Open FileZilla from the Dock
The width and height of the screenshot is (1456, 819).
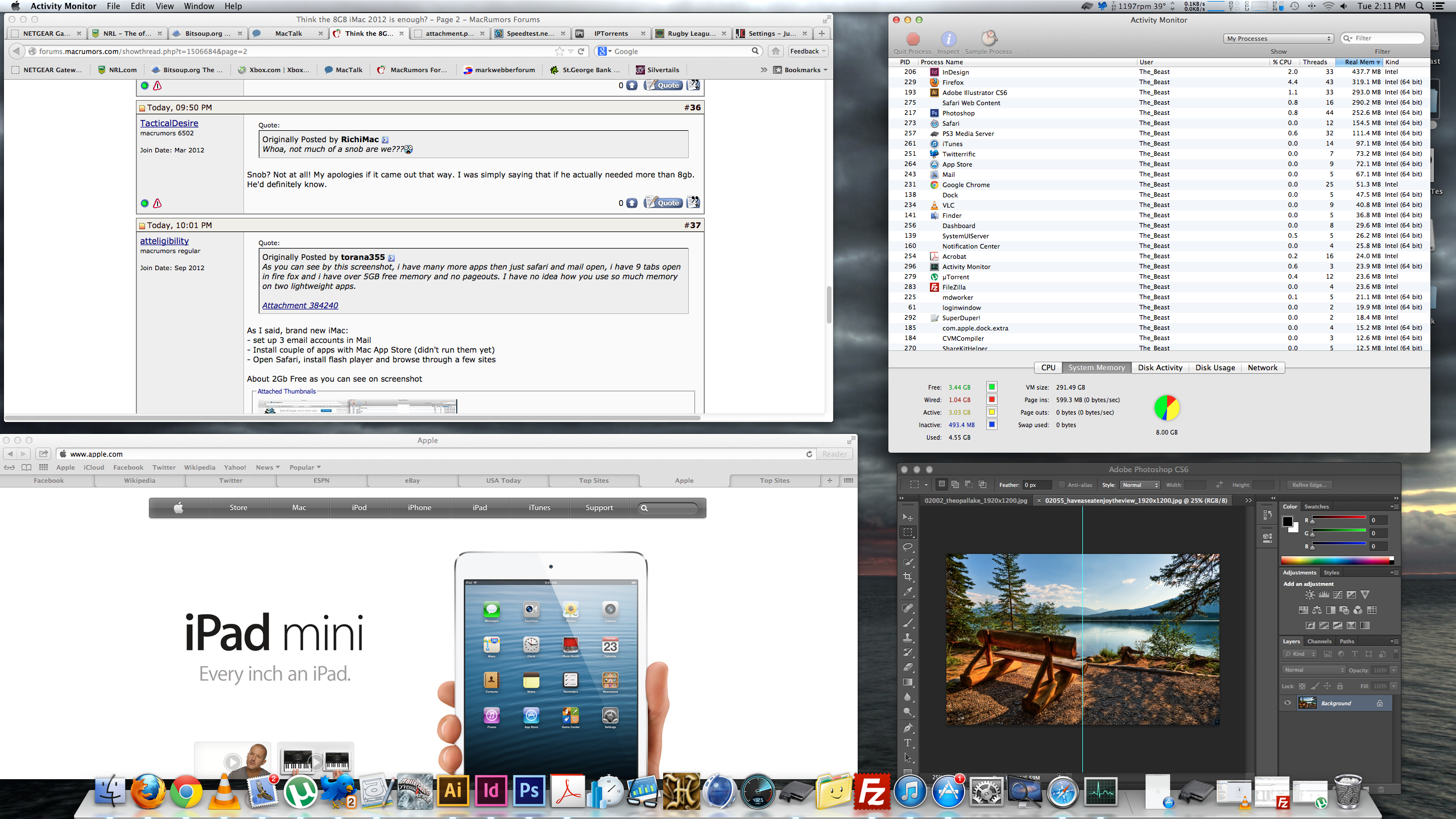[872, 792]
